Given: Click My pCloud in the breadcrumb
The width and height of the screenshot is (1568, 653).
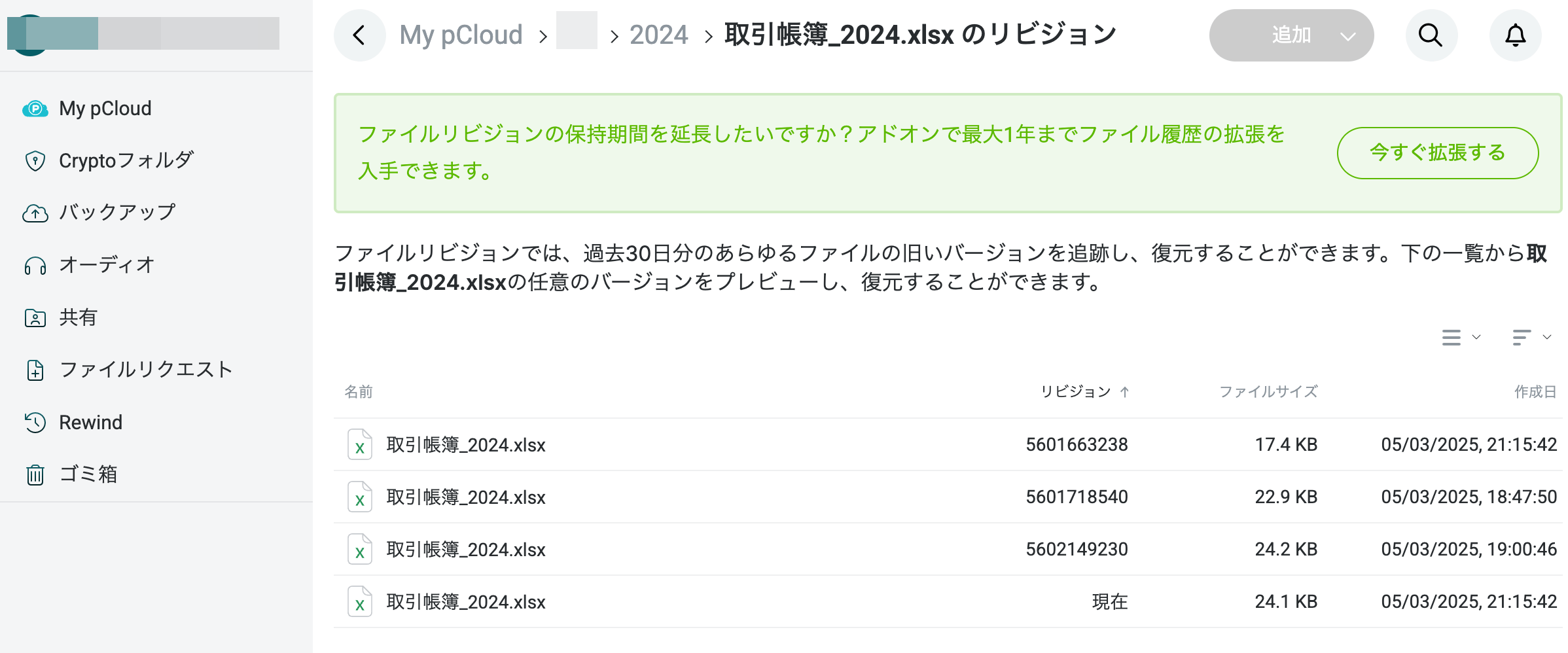Looking at the screenshot, I should click(x=461, y=35).
